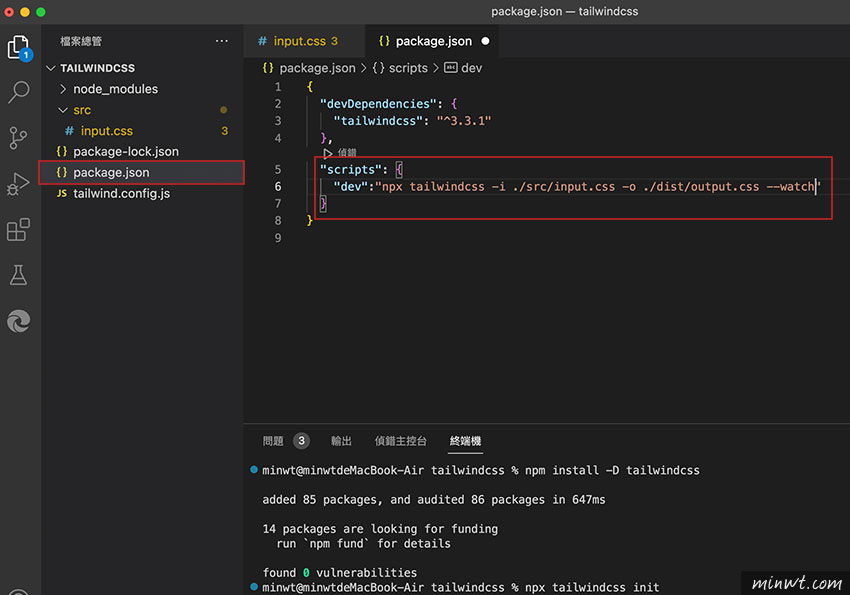Click the modified-count 3 beside input.css in tree
Image resolution: width=850 pixels, height=595 pixels.
coord(224,131)
